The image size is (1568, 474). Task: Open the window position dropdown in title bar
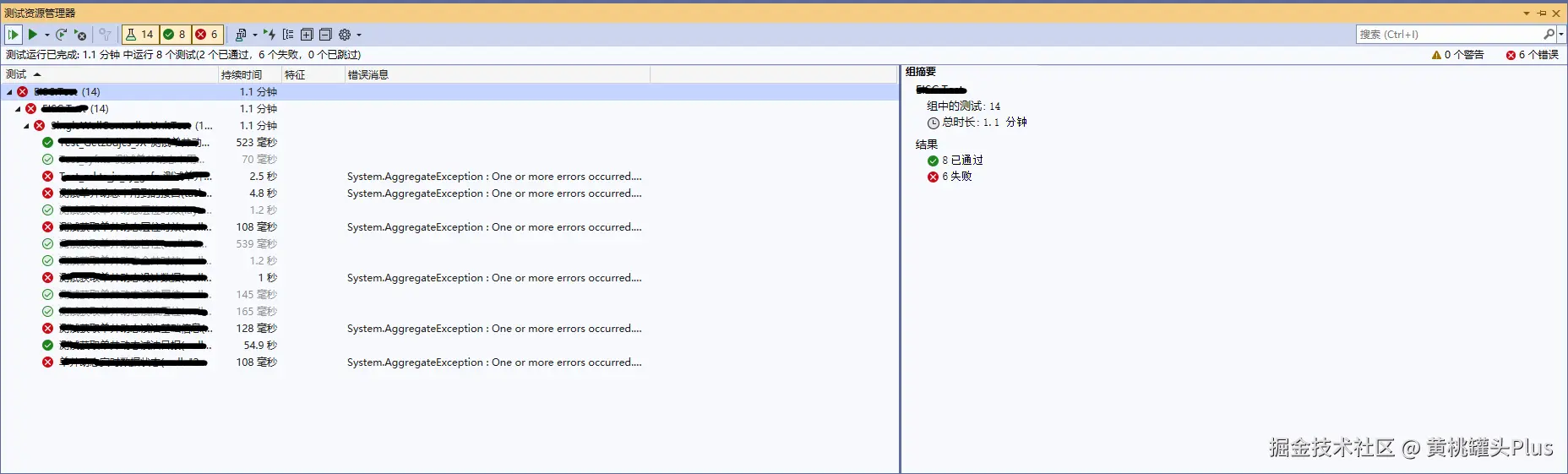tap(1527, 14)
